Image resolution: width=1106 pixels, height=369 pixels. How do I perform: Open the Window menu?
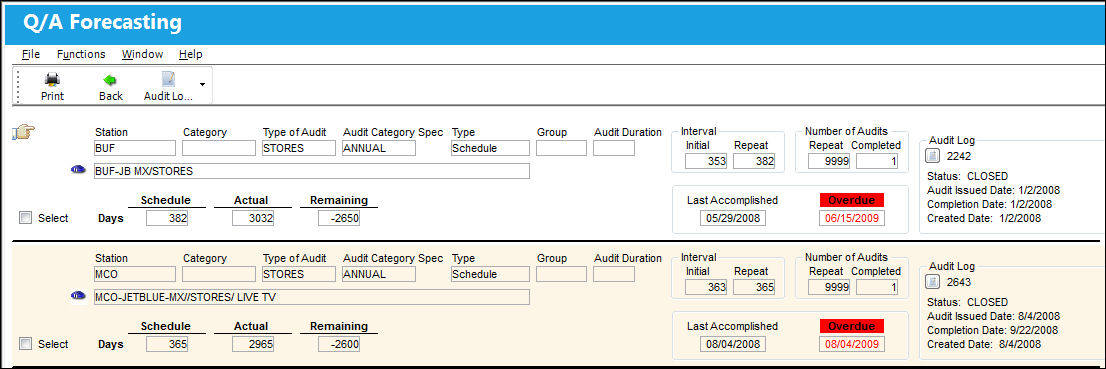(x=142, y=54)
